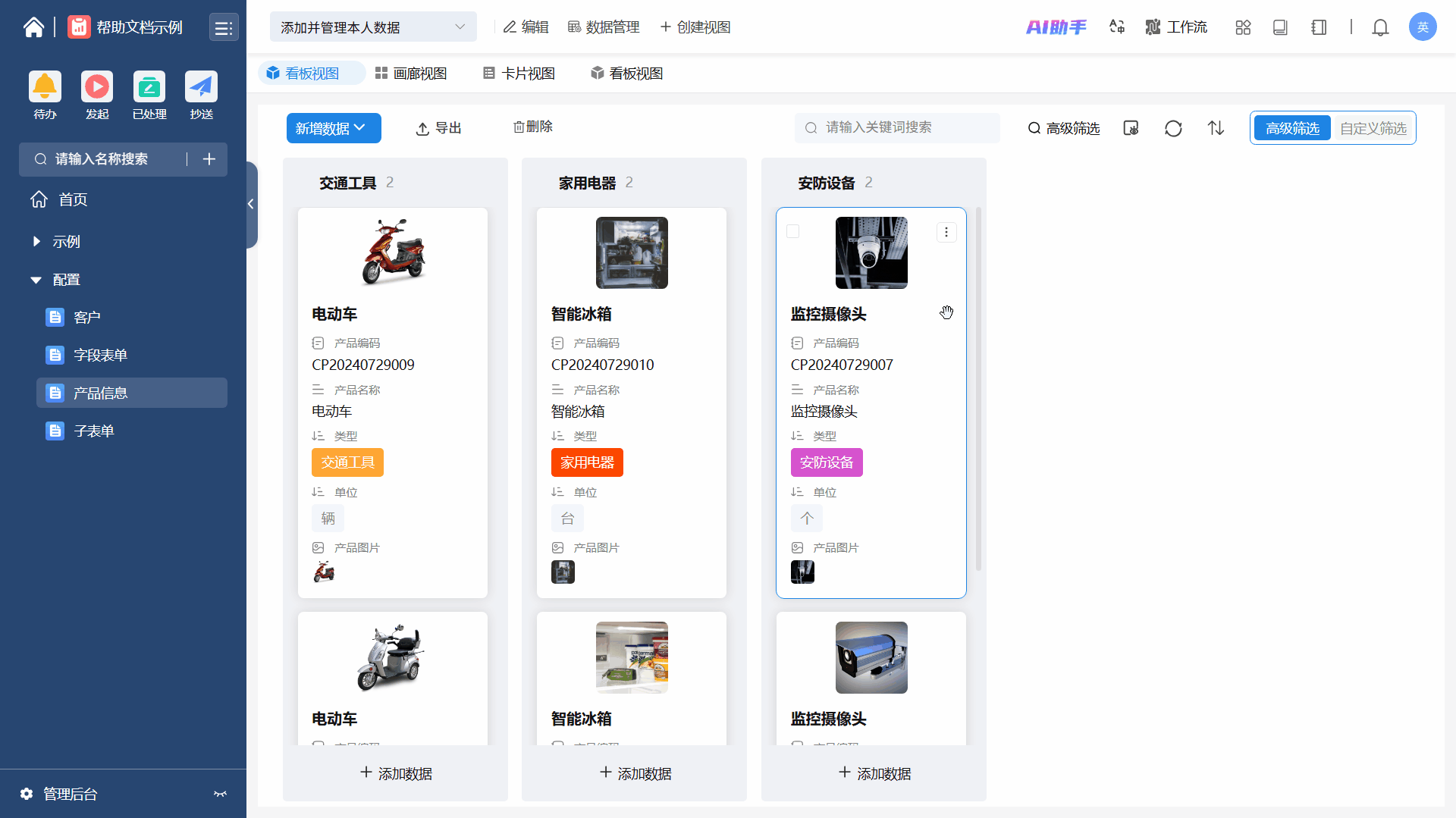Open 发起 play shortcut
This screenshot has width=1456, height=818.
click(x=97, y=86)
